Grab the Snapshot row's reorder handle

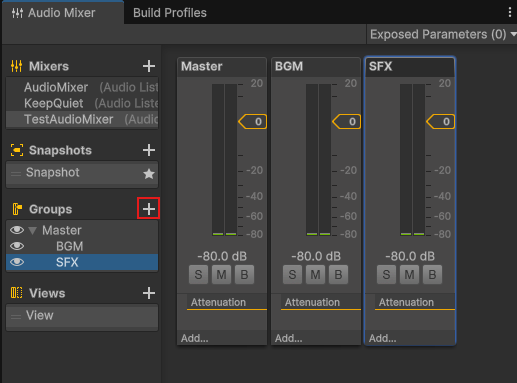(16, 173)
